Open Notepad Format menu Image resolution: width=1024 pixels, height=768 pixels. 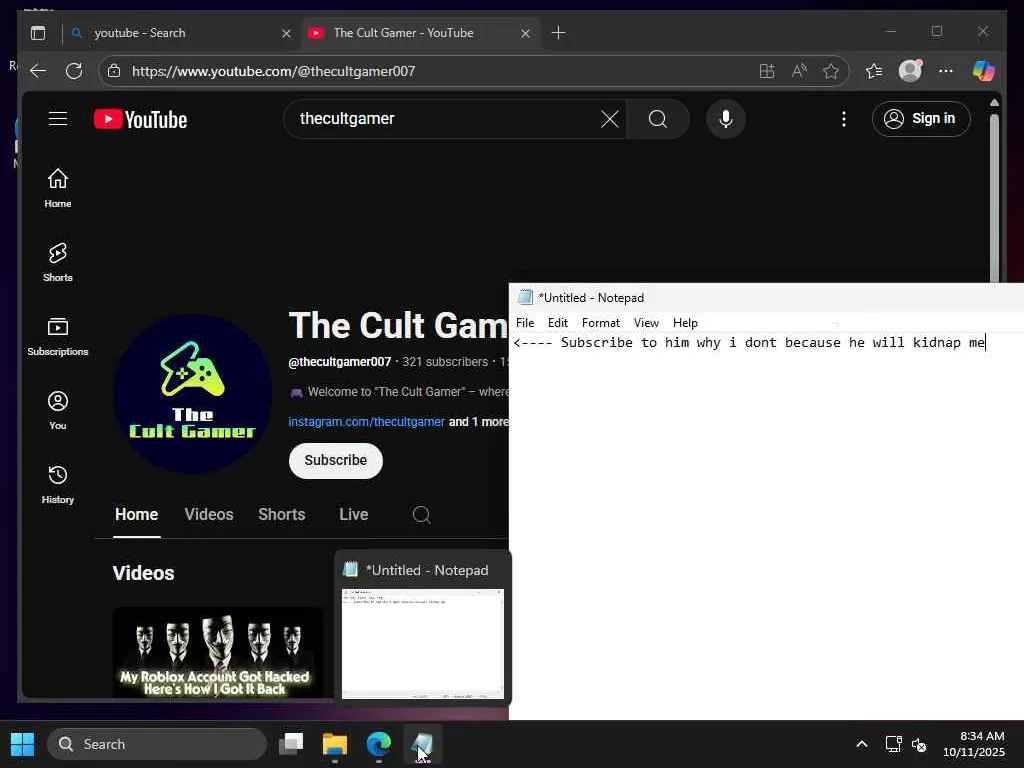[x=601, y=323]
